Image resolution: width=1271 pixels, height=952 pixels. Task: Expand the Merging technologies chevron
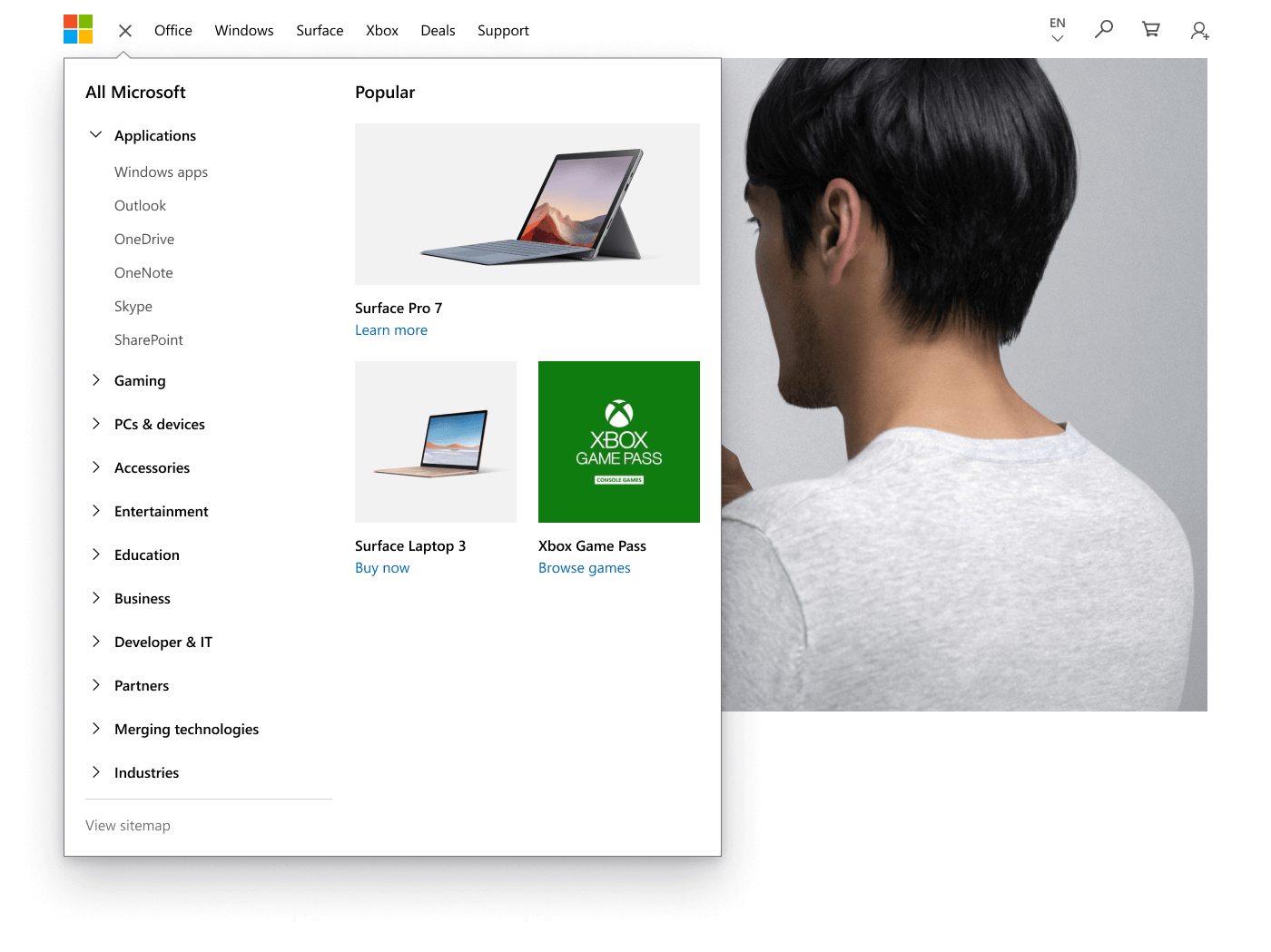(95, 729)
